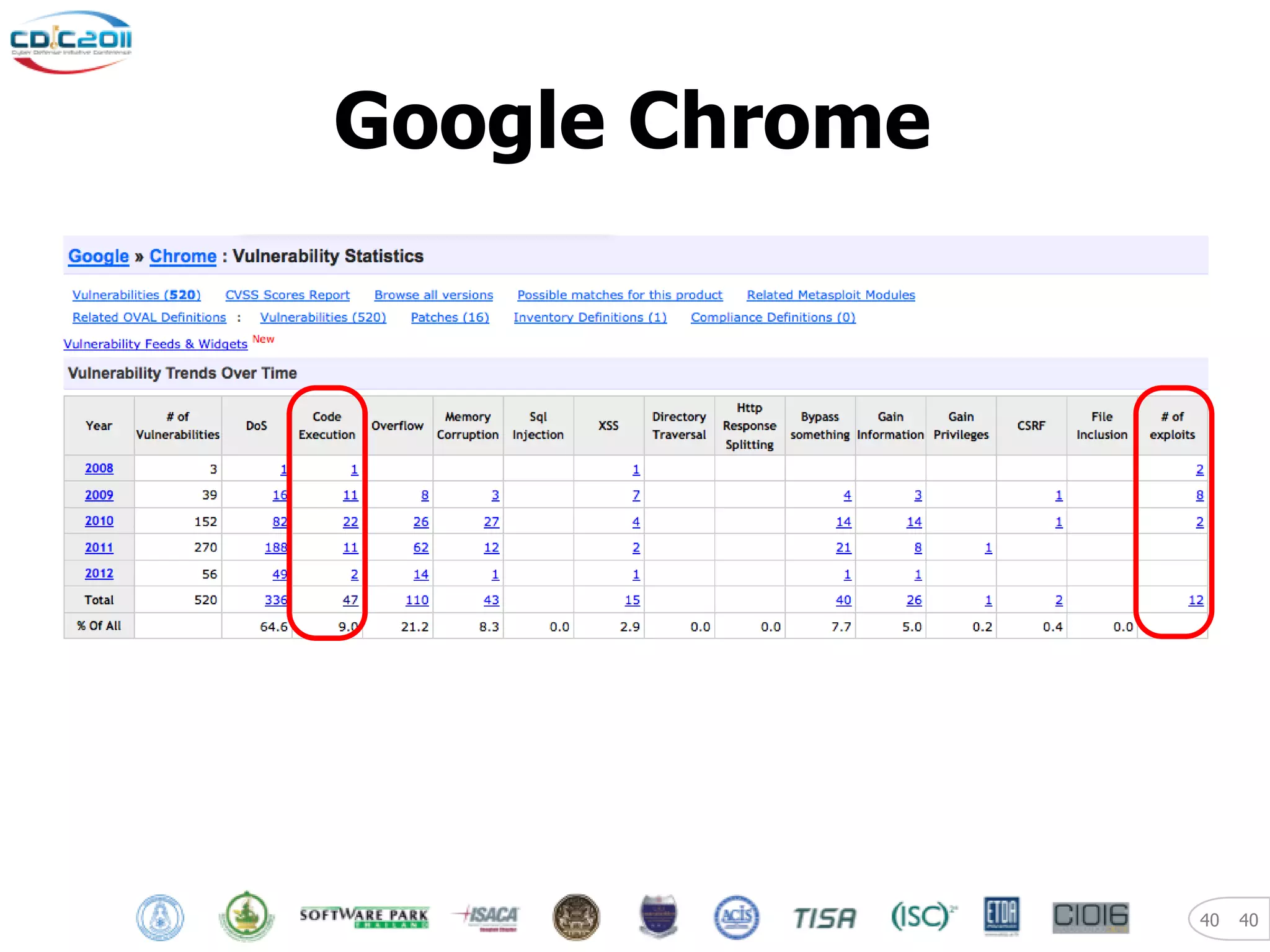Click the CDIC2011 conference logo

(71, 42)
